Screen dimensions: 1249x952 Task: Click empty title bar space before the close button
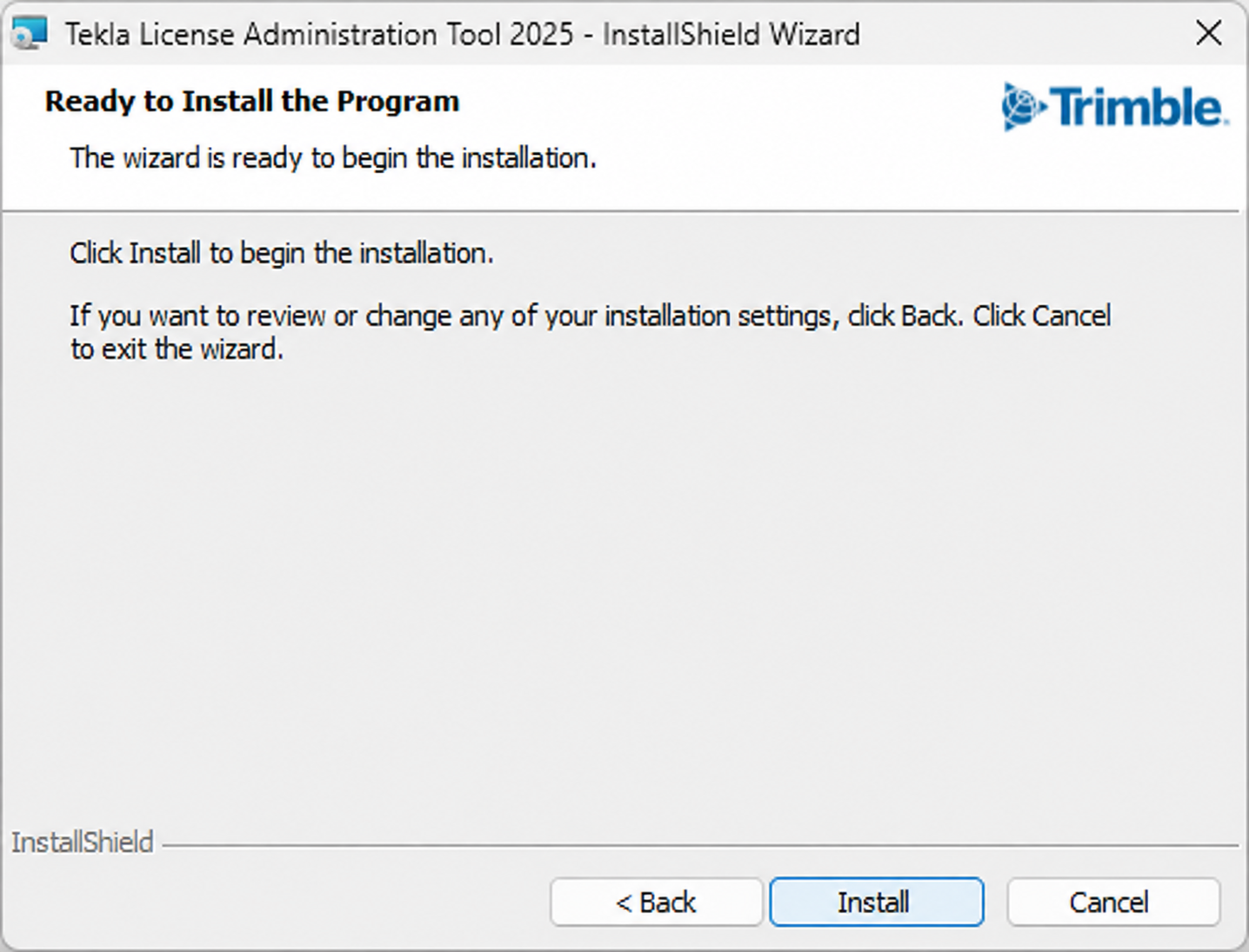pos(1018,33)
